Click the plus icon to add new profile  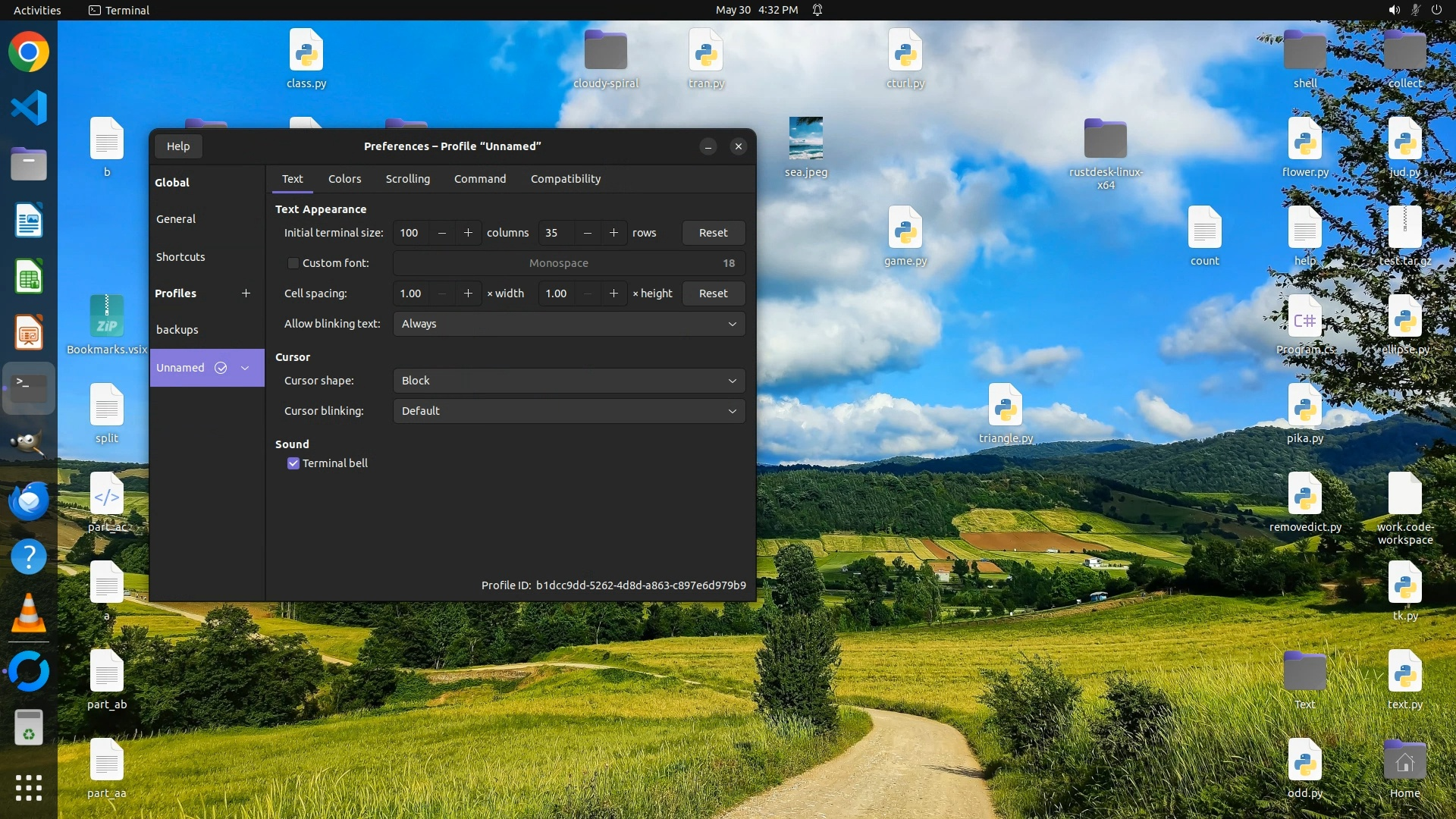pos(246,293)
